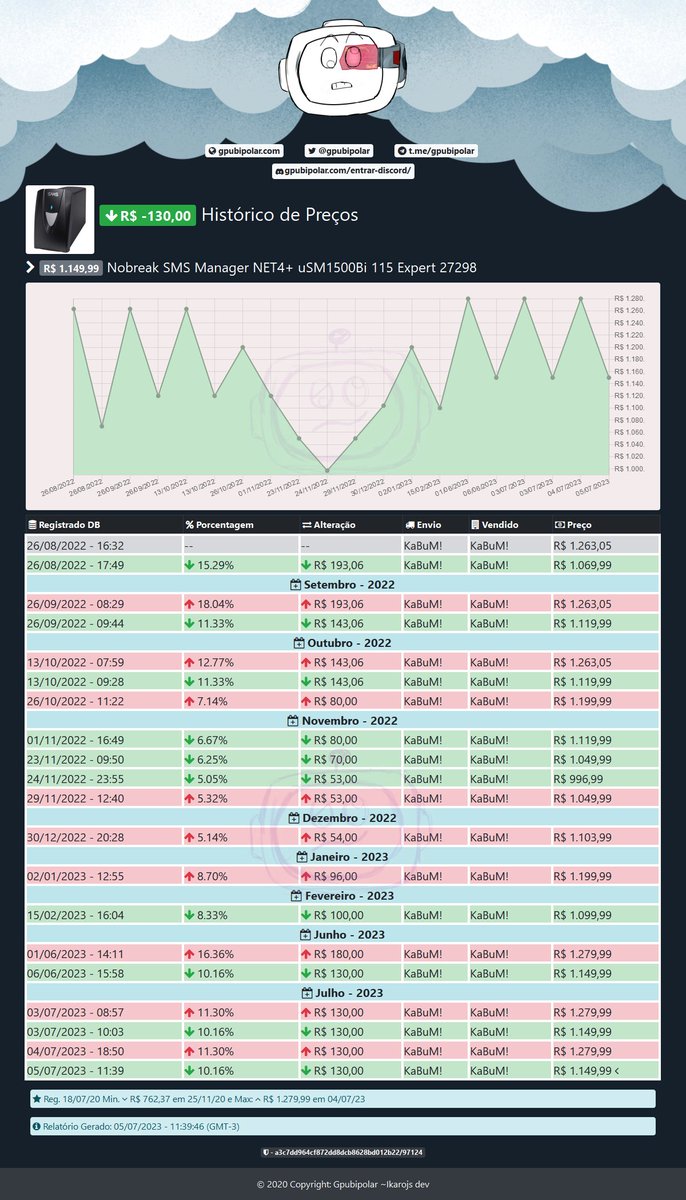Click the Relatório Gerado 05/07/2023 info bar
Screen dimensions: 686x1200
[x=342, y=1126]
